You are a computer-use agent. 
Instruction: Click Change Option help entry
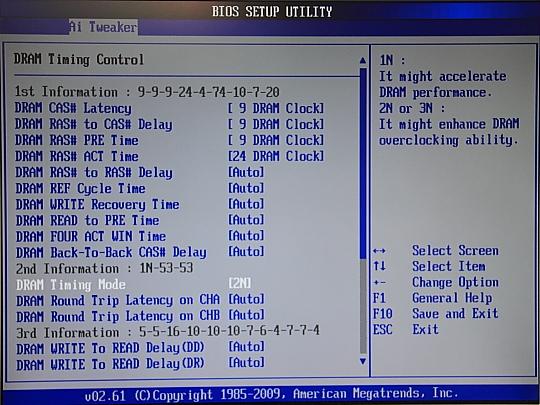click(x=455, y=282)
